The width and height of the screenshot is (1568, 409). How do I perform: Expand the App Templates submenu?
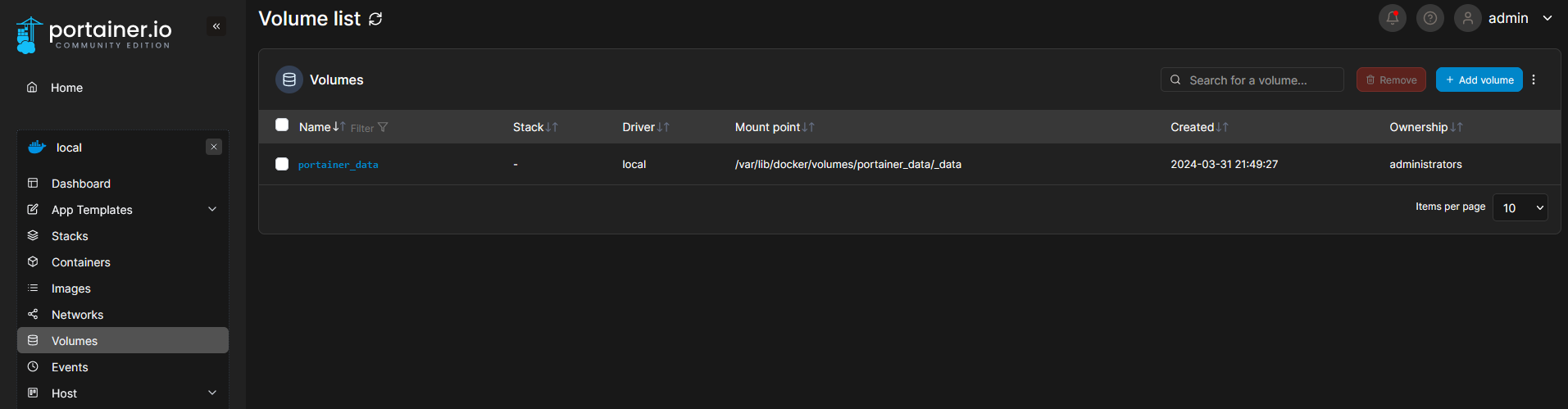pos(212,209)
